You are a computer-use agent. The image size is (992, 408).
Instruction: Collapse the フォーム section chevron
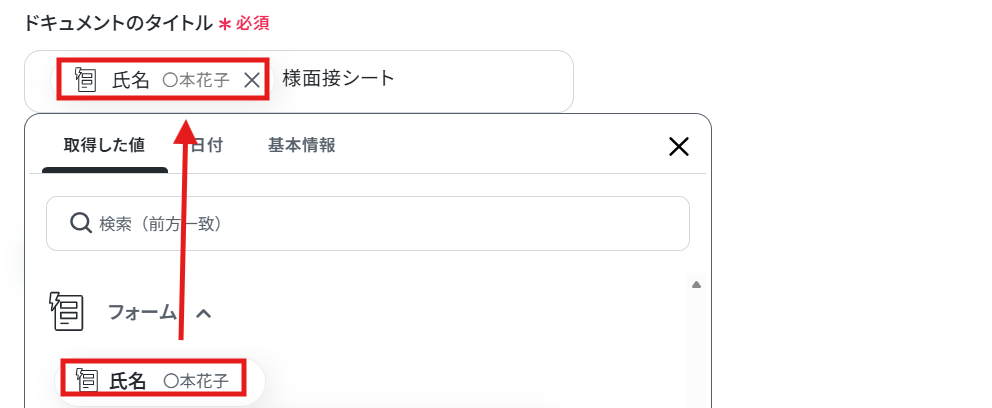(x=203, y=313)
